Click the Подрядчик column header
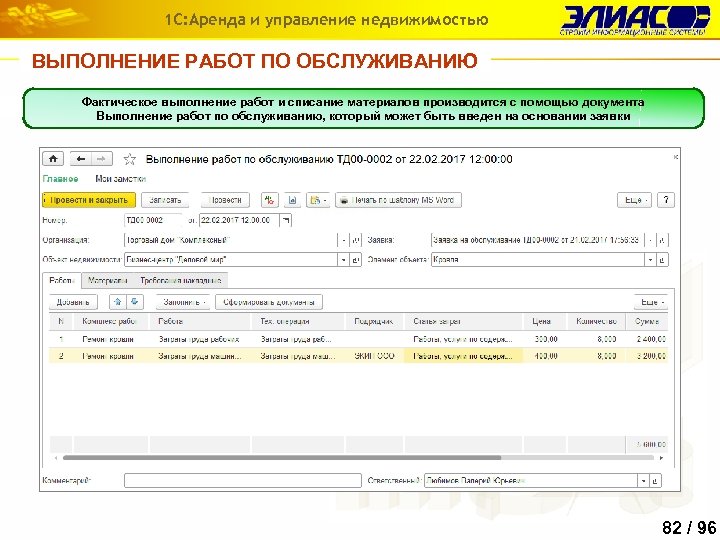This screenshot has width=720, height=540. pos(375,321)
